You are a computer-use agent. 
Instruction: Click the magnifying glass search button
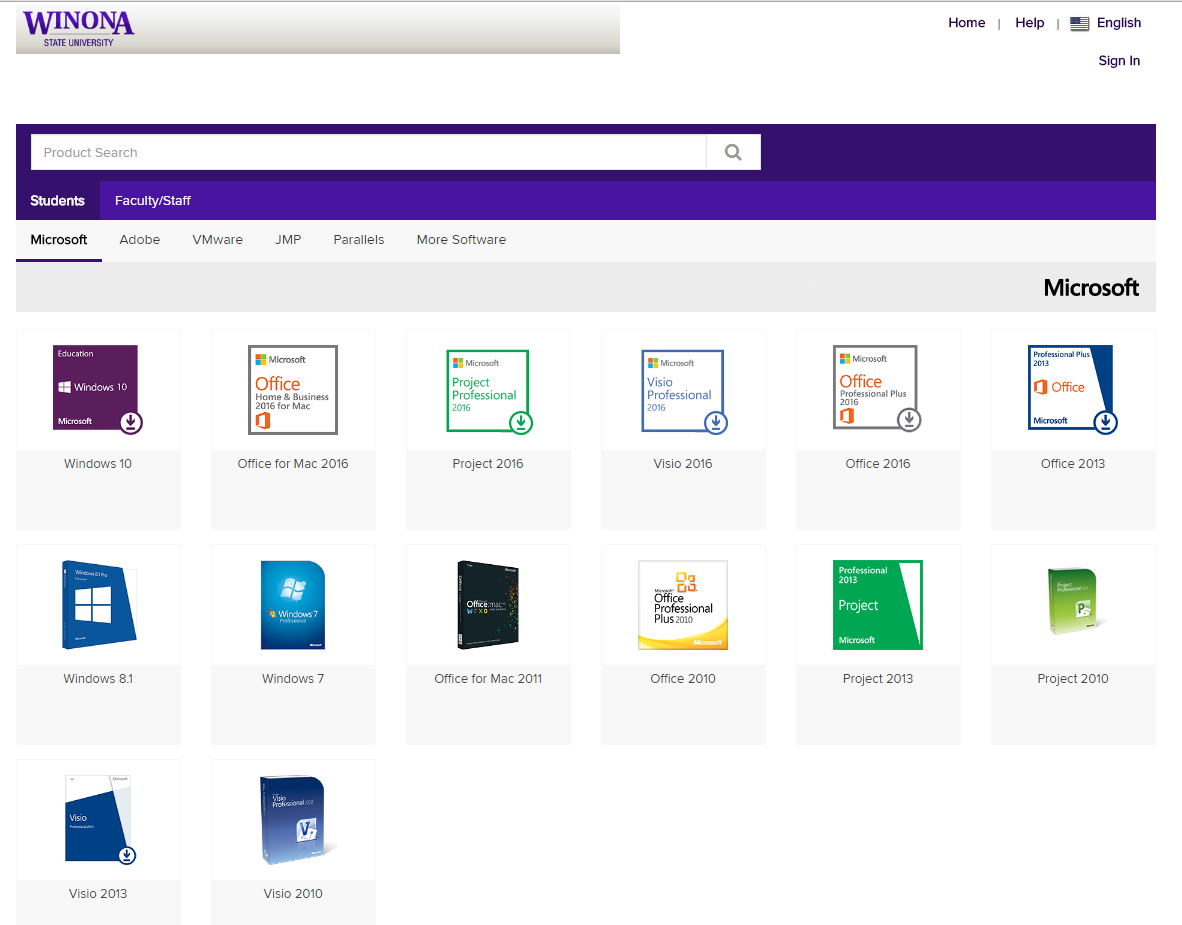733,152
